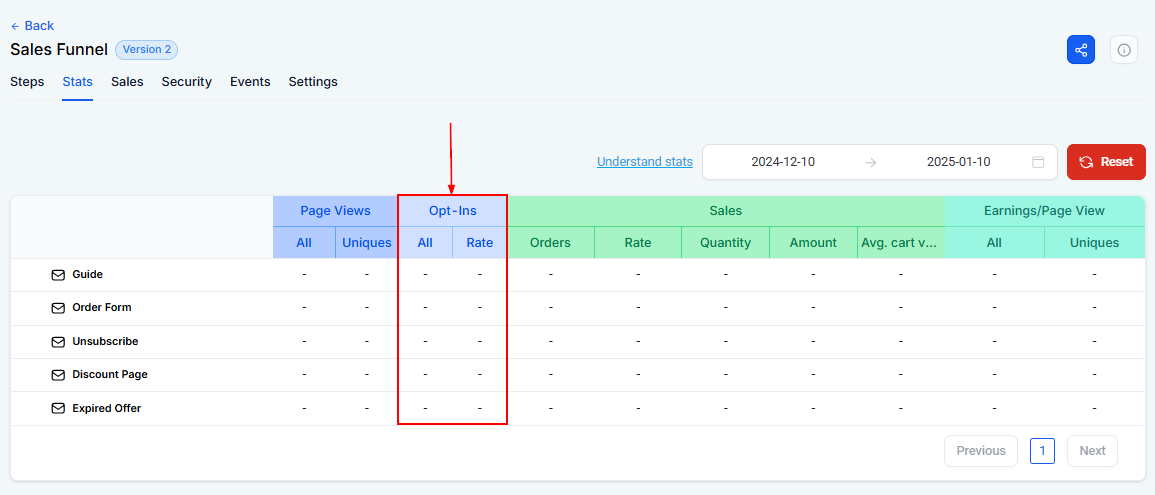Click the Uniques column under Earnings/Page View
This screenshot has height=495, width=1155.
[1095, 242]
